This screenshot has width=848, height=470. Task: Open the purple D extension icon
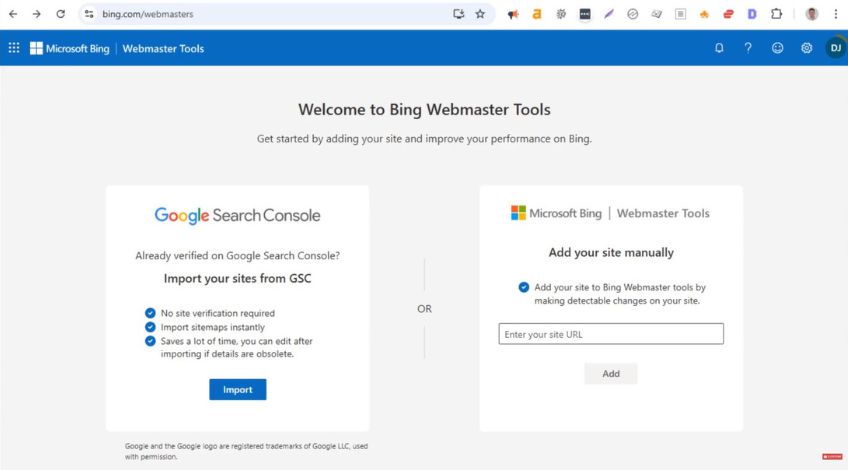coord(752,15)
